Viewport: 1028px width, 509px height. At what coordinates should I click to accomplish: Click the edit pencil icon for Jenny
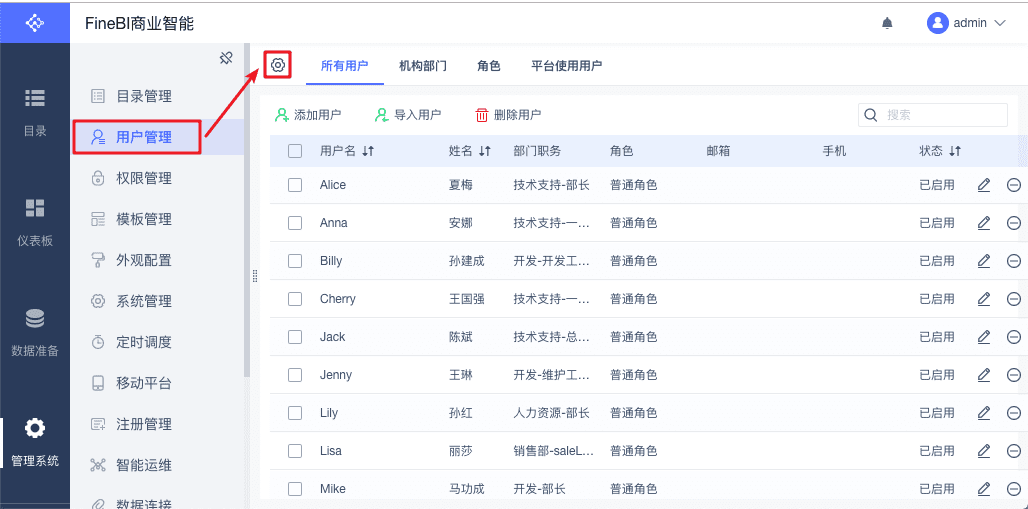click(984, 375)
